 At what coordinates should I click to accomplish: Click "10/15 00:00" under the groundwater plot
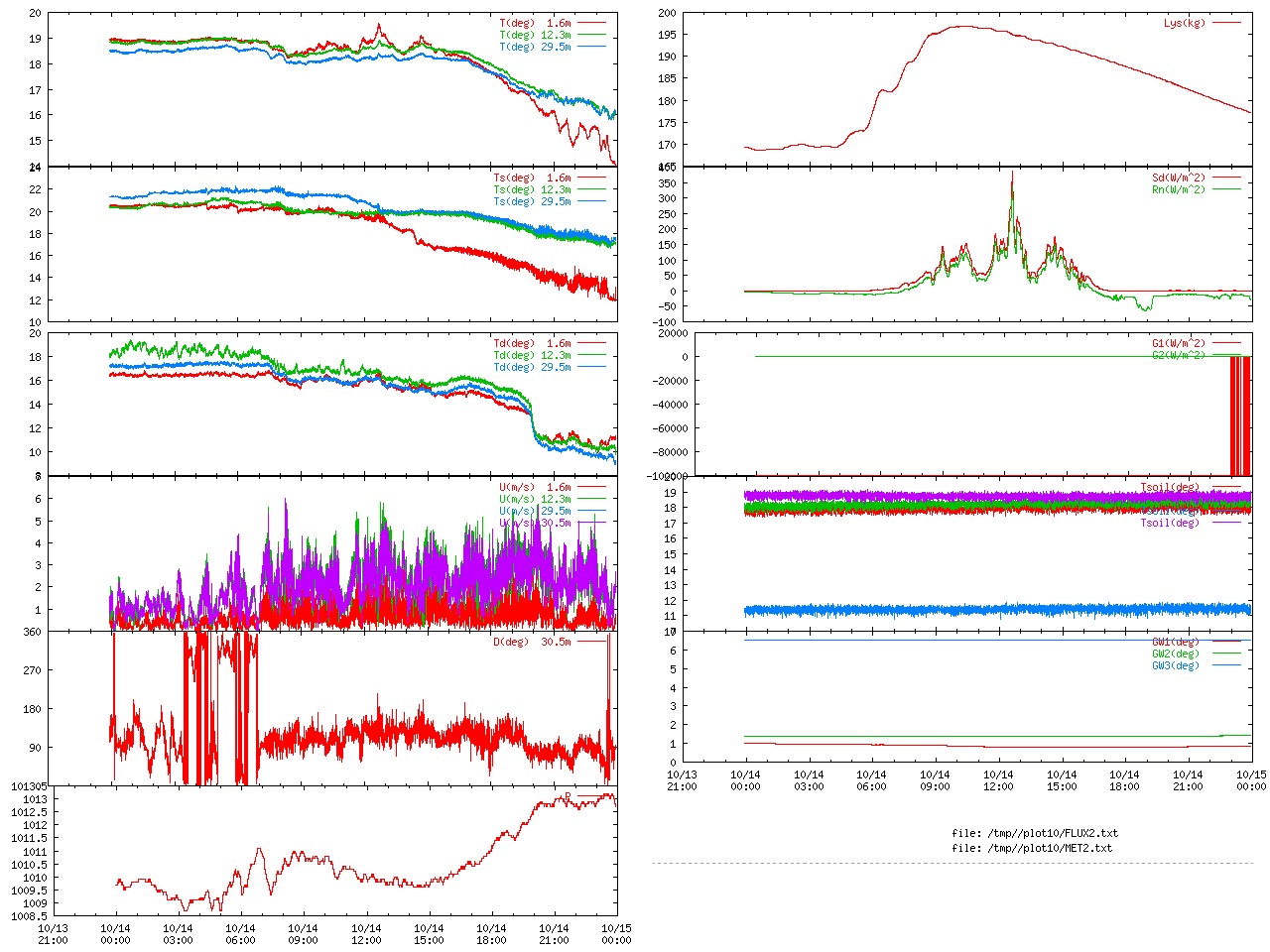click(x=1251, y=780)
